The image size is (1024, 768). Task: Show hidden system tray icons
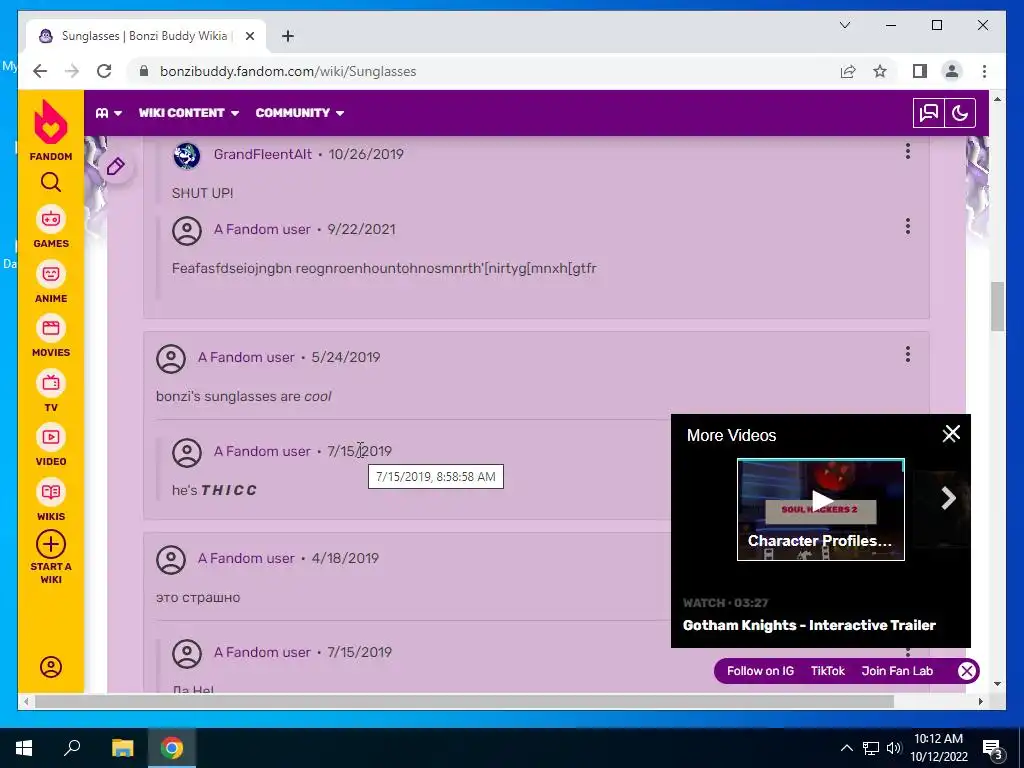pyautogui.click(x=846, y=748)
